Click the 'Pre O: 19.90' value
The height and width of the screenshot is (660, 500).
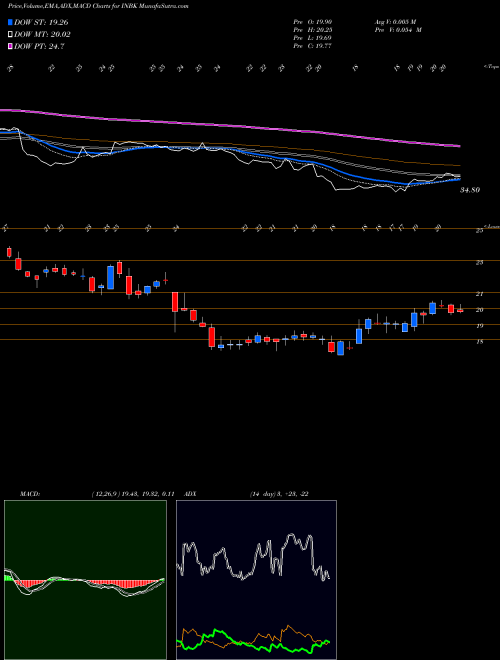(313, 22)
